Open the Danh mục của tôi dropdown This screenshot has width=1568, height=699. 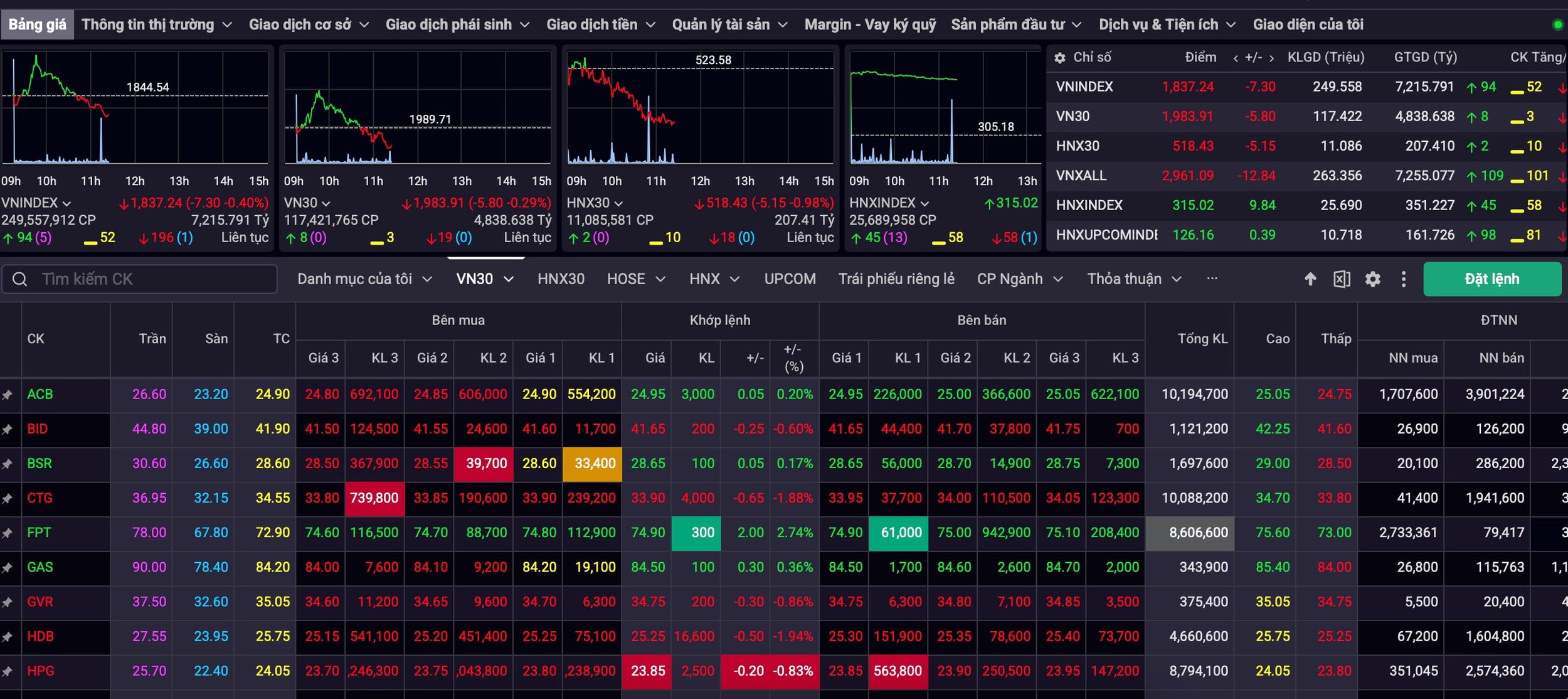(365, 279)
